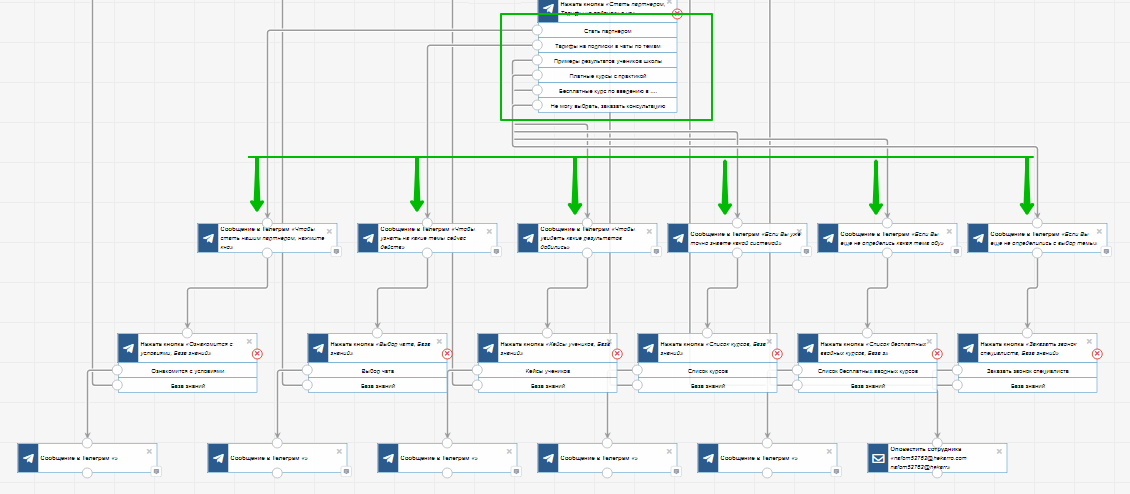Open comment icon on «Чтобы увидеть какие результаты» block

pyautogui.click(x=653, y=250)
